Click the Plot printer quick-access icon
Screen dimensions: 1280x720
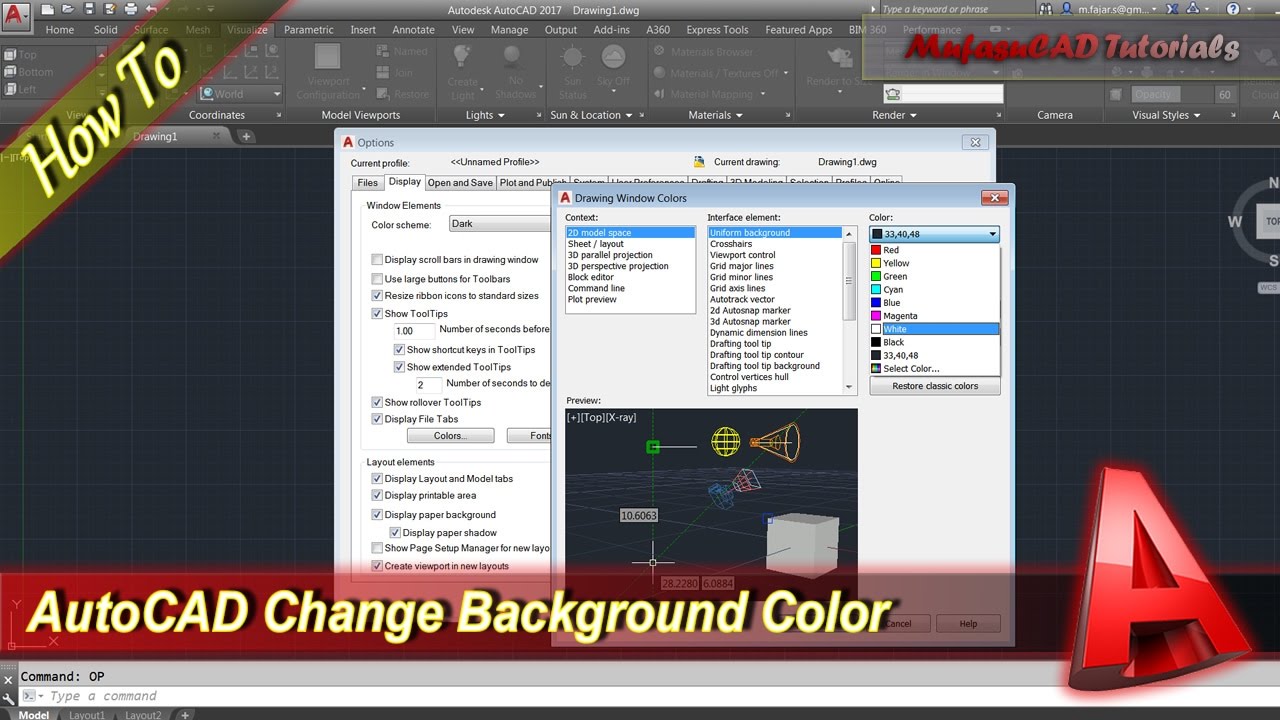coord(131,9)
